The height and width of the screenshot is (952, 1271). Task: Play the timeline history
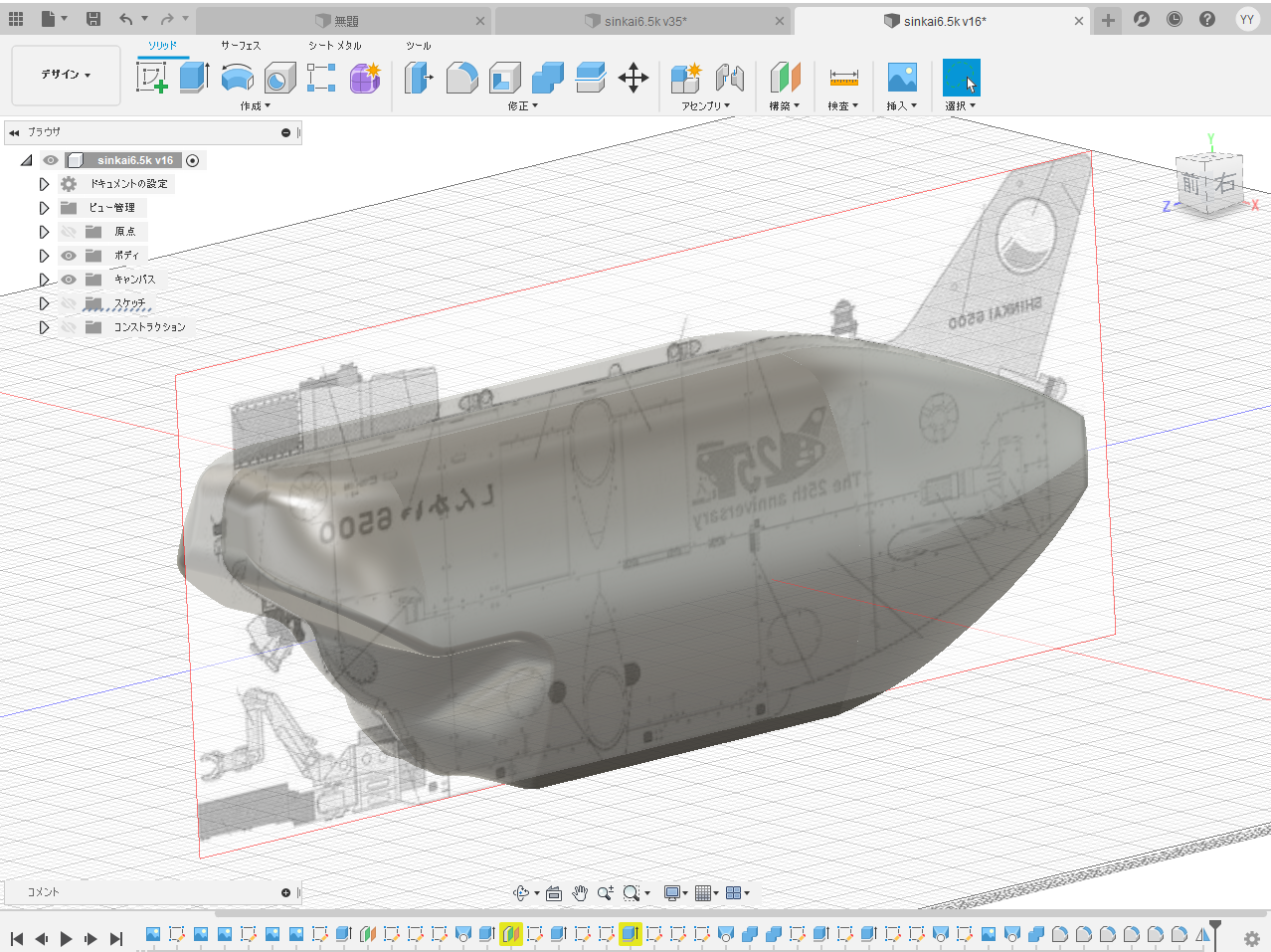click(x=66, y=938)
